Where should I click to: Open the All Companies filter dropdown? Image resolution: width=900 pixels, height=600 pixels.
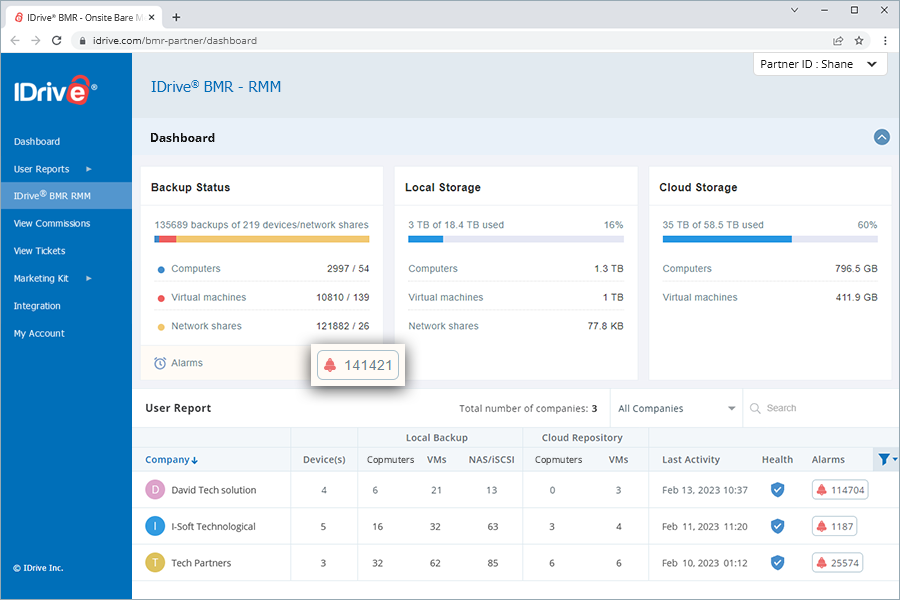coord(677,408)
